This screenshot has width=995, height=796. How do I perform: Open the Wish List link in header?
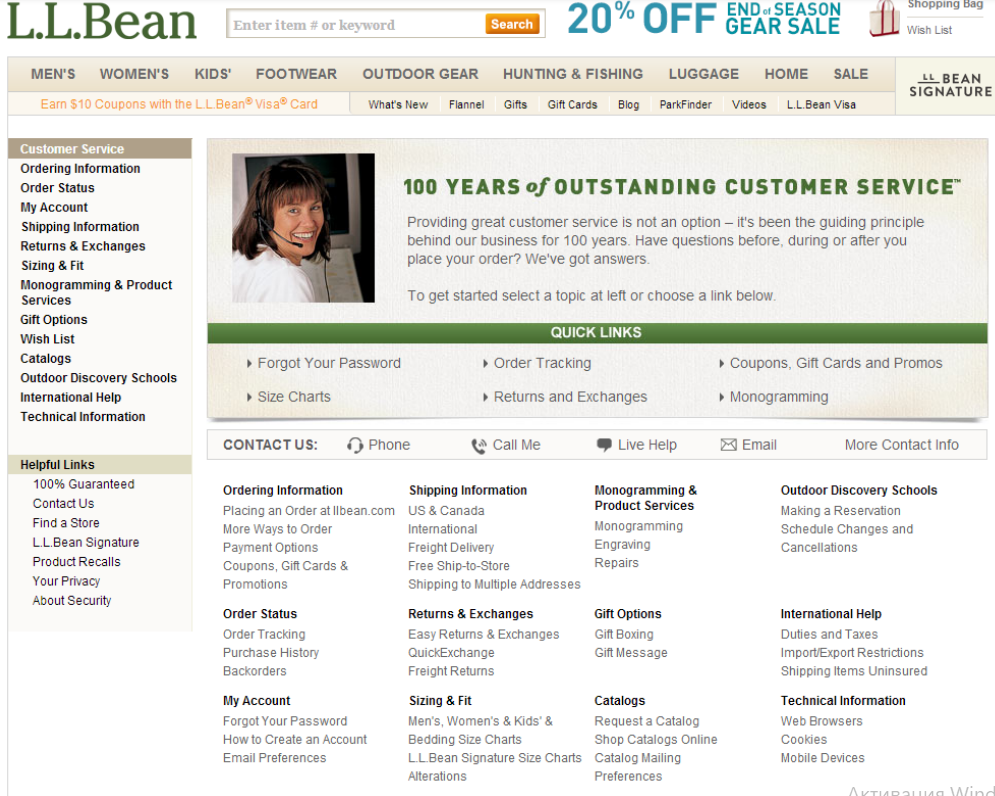[929, 30]
